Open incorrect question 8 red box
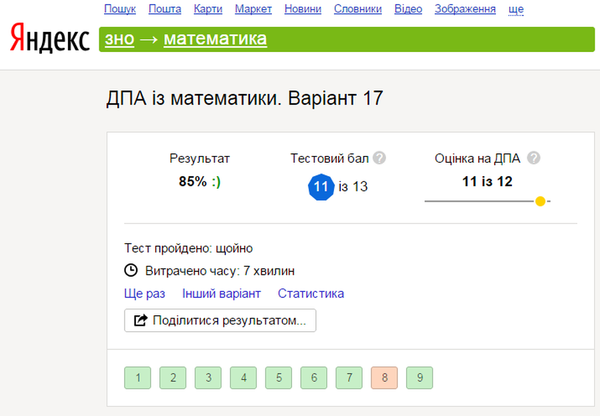 [384, 378]
